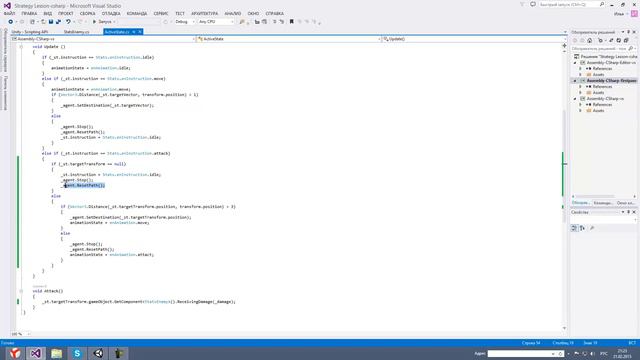The image size is (640, 360).
Task: Open the Update() member navigation dropdown
Action: pyautogui.click(x=474, y=39)
